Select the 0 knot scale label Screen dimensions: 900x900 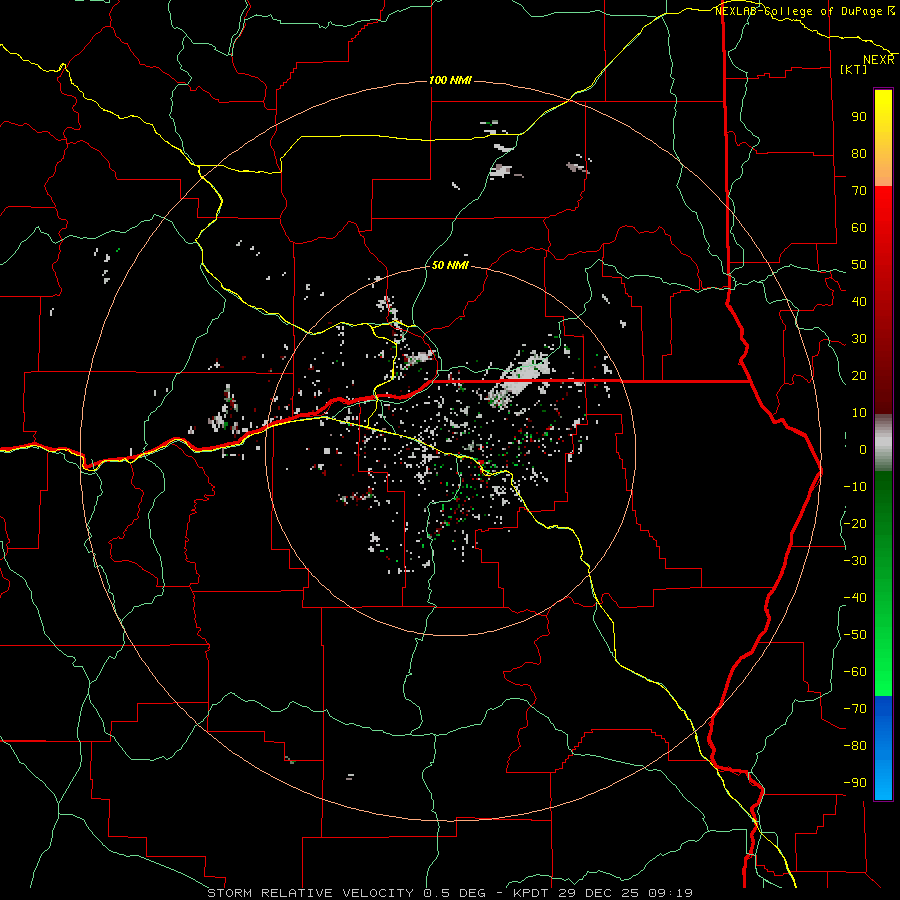click(x=863, y=450)
